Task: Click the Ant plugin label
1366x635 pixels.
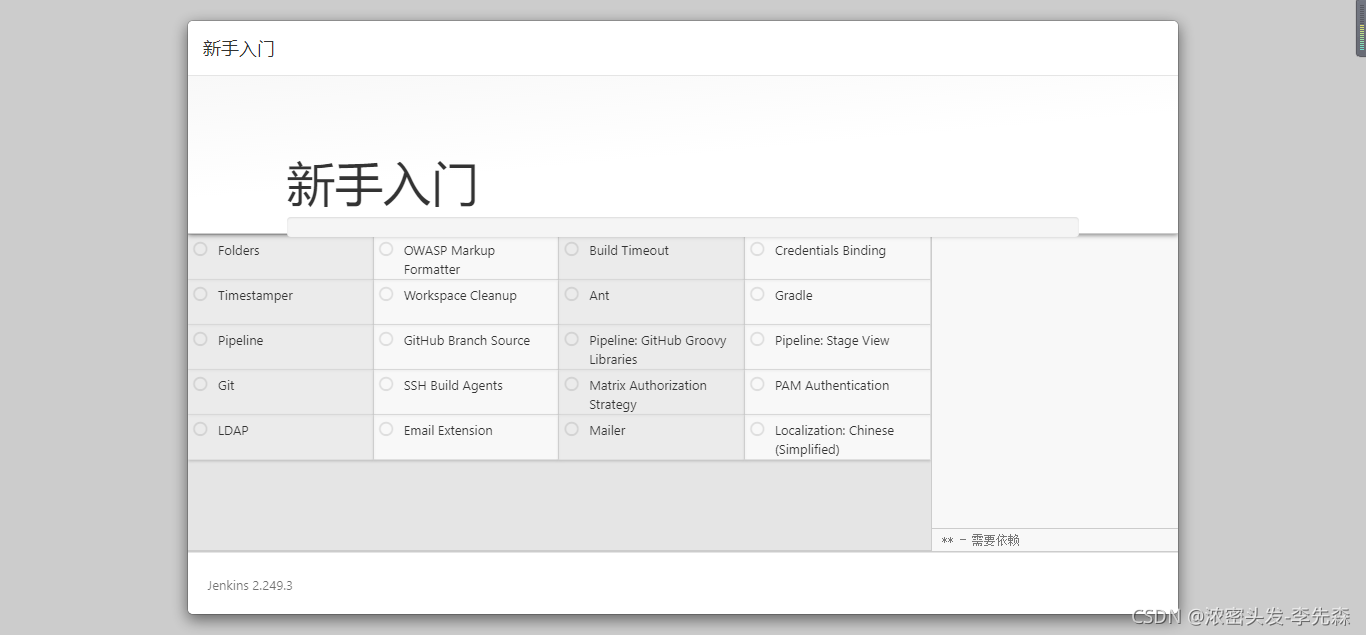Action: [x=599, y=296]
